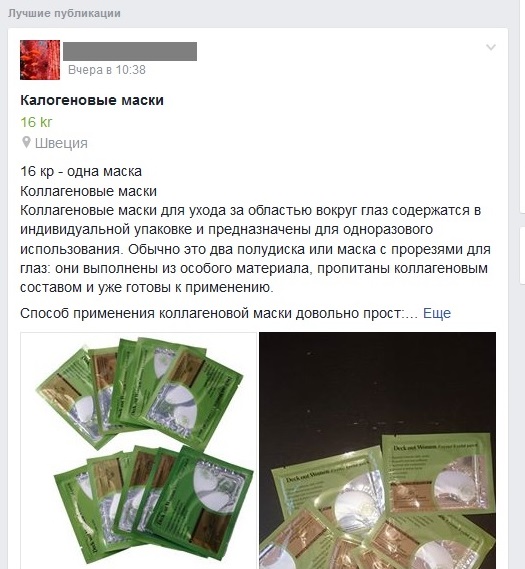Open the left photo on white background
Viewport: 525px width, 569px height.
coord(138,450)
